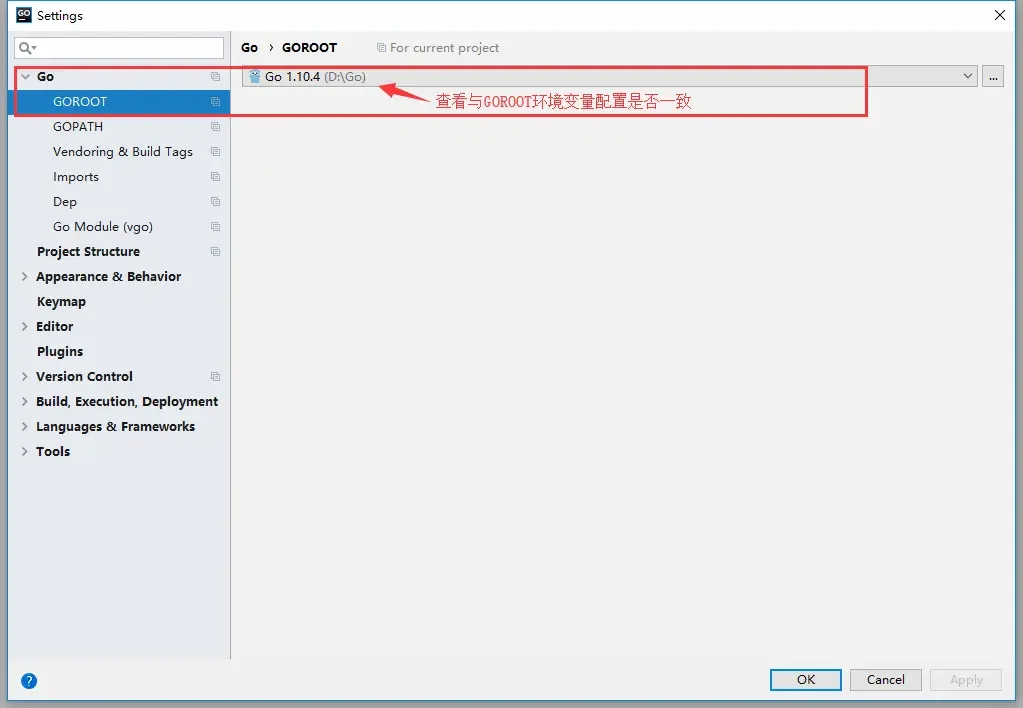This screenshot has width=1023, height=708.
Task: Click the project-level icon beside GOROOT
Action: tap(215, 102)
